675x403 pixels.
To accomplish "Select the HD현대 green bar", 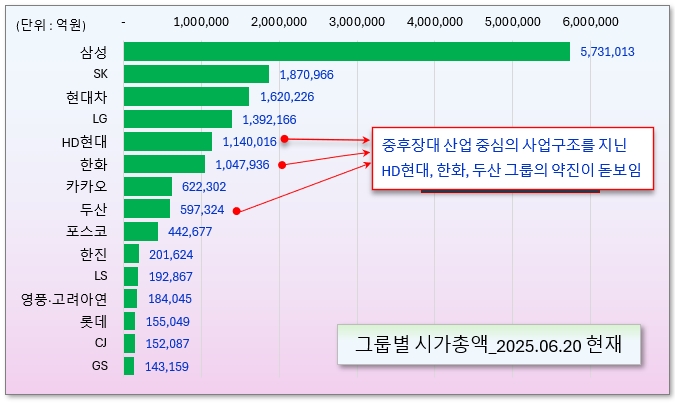I will click(x=168, y=142).
